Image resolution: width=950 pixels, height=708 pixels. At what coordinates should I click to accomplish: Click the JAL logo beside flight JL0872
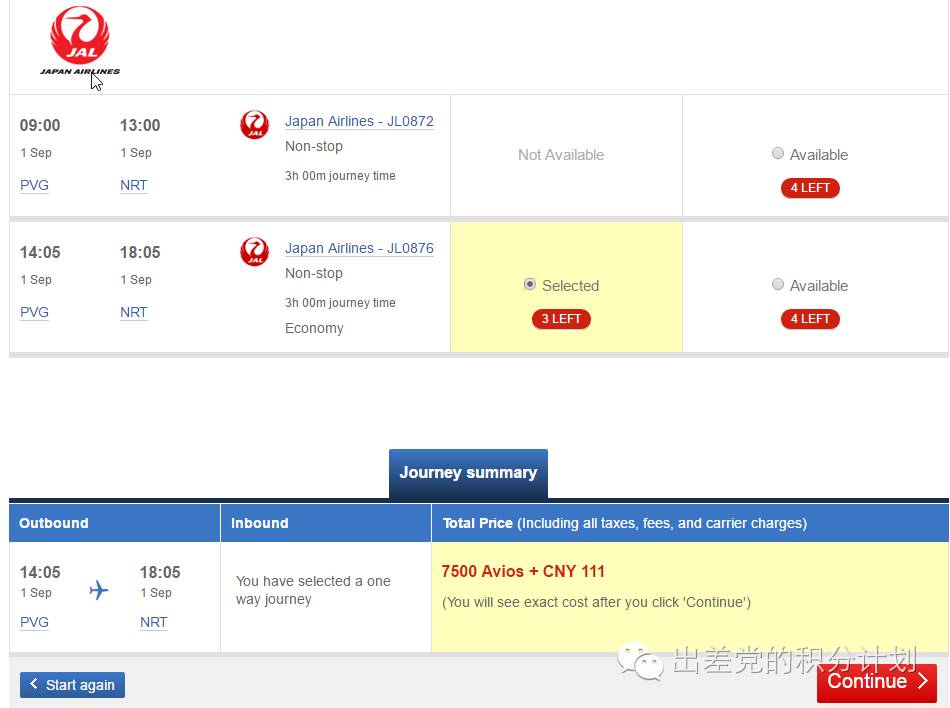(x=254, y=124)
